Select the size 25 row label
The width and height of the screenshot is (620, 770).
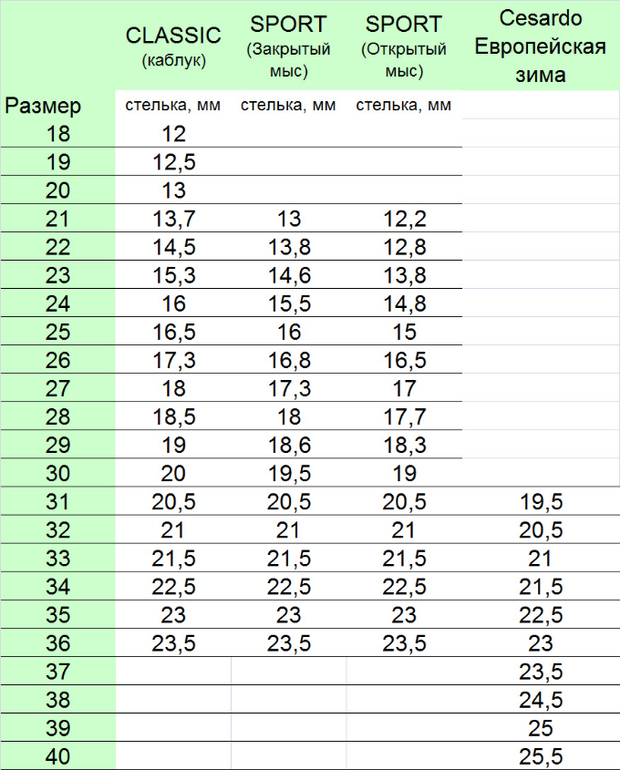[x=58, y=331]
